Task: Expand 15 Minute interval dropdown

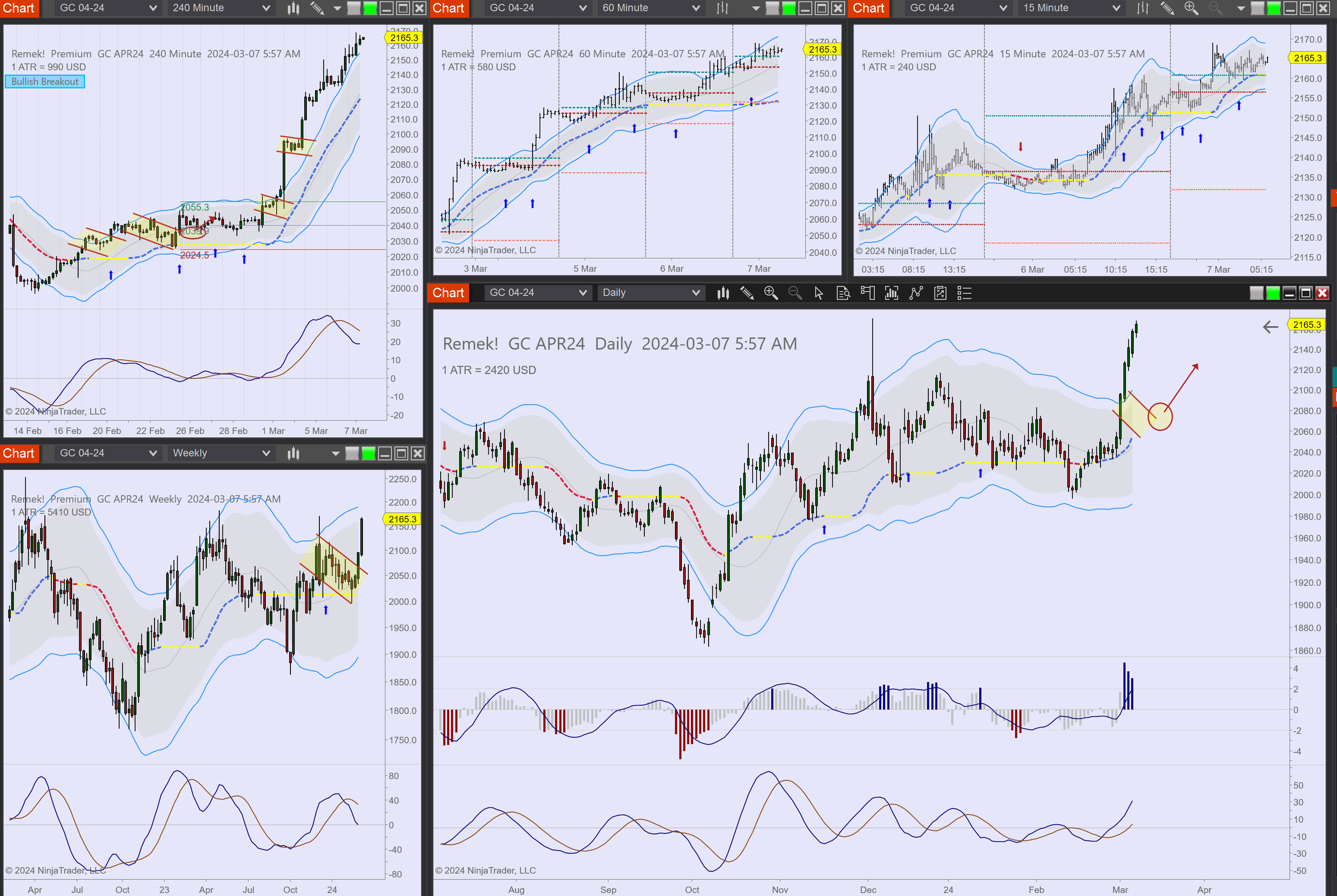Action: (x=1071, y=8)
